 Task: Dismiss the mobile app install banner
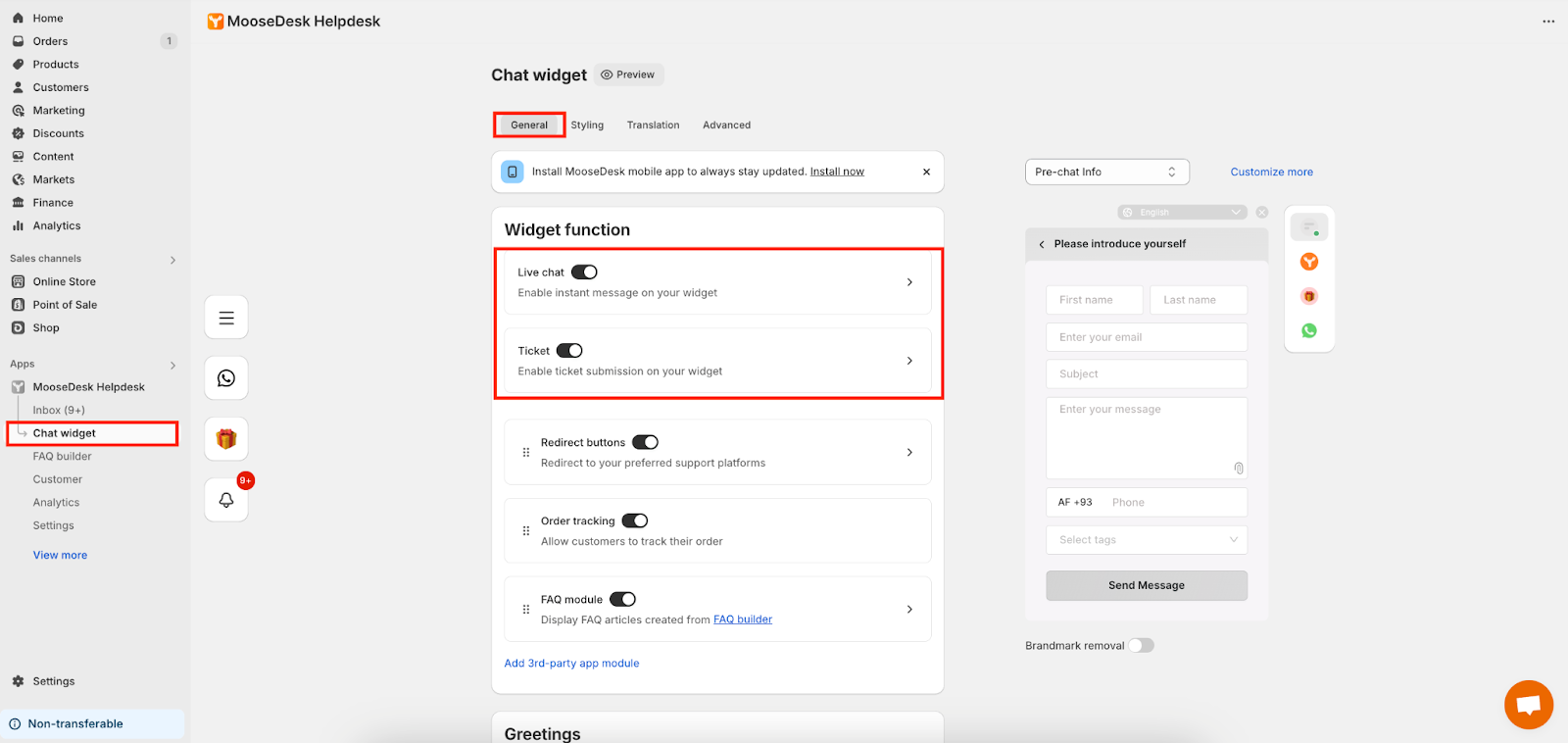926,172
